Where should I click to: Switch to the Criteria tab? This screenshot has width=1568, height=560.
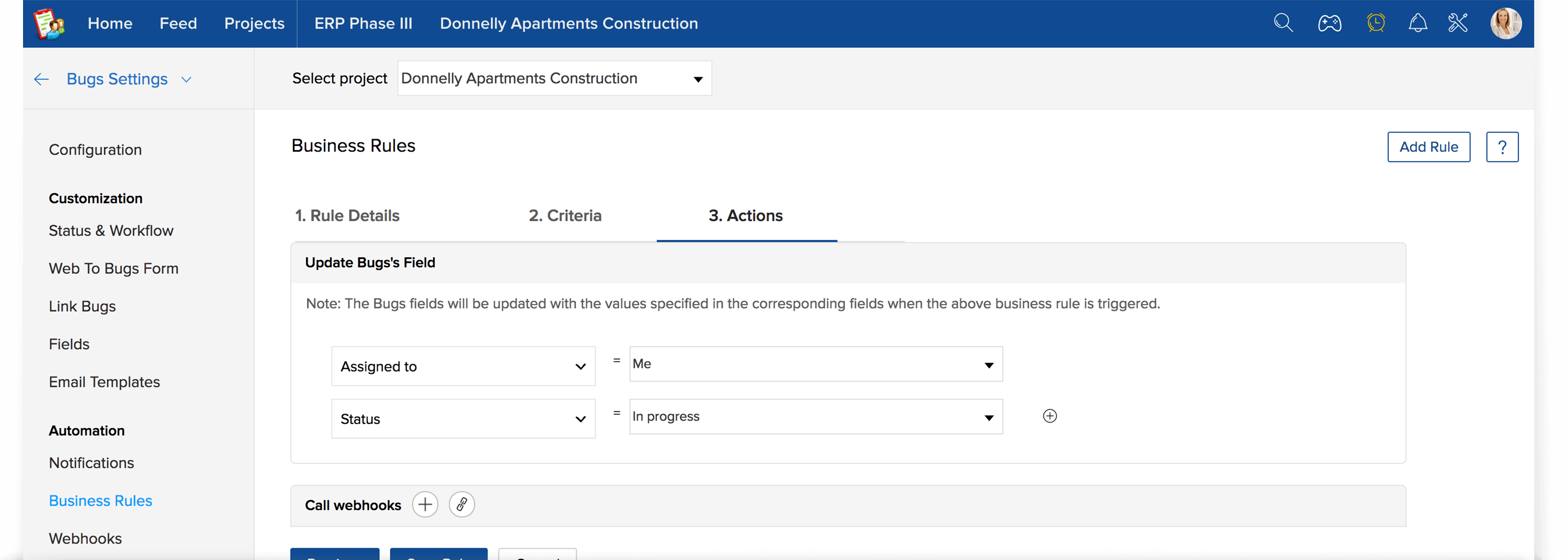coord(565,216)
